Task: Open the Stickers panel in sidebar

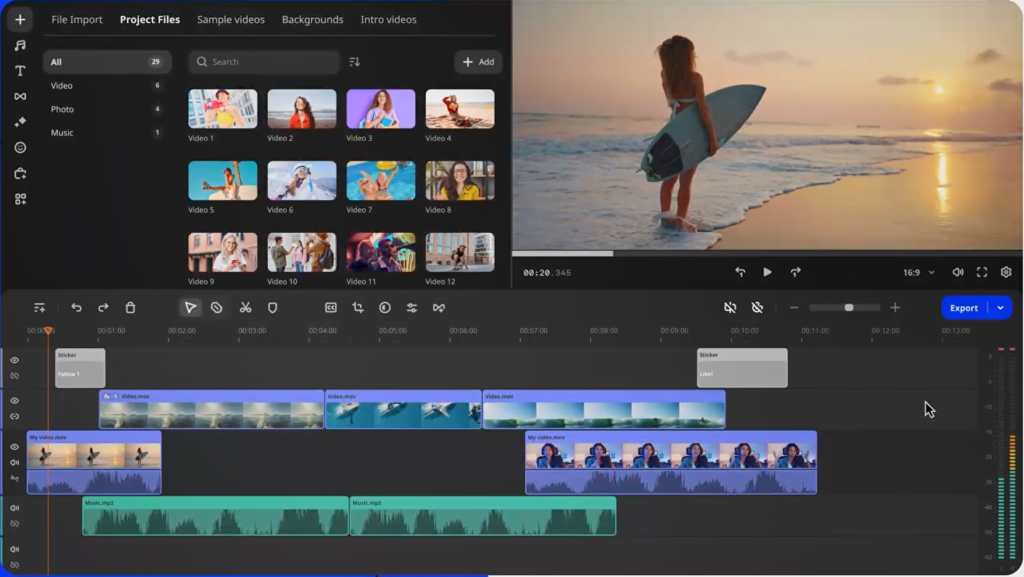Action: (x=18, y=145)
